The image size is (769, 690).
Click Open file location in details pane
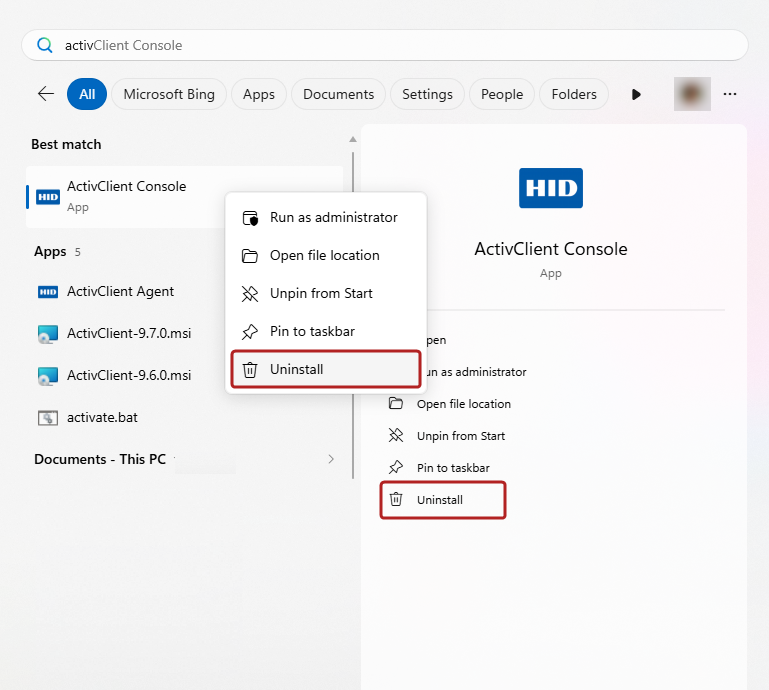pos(463,404)
